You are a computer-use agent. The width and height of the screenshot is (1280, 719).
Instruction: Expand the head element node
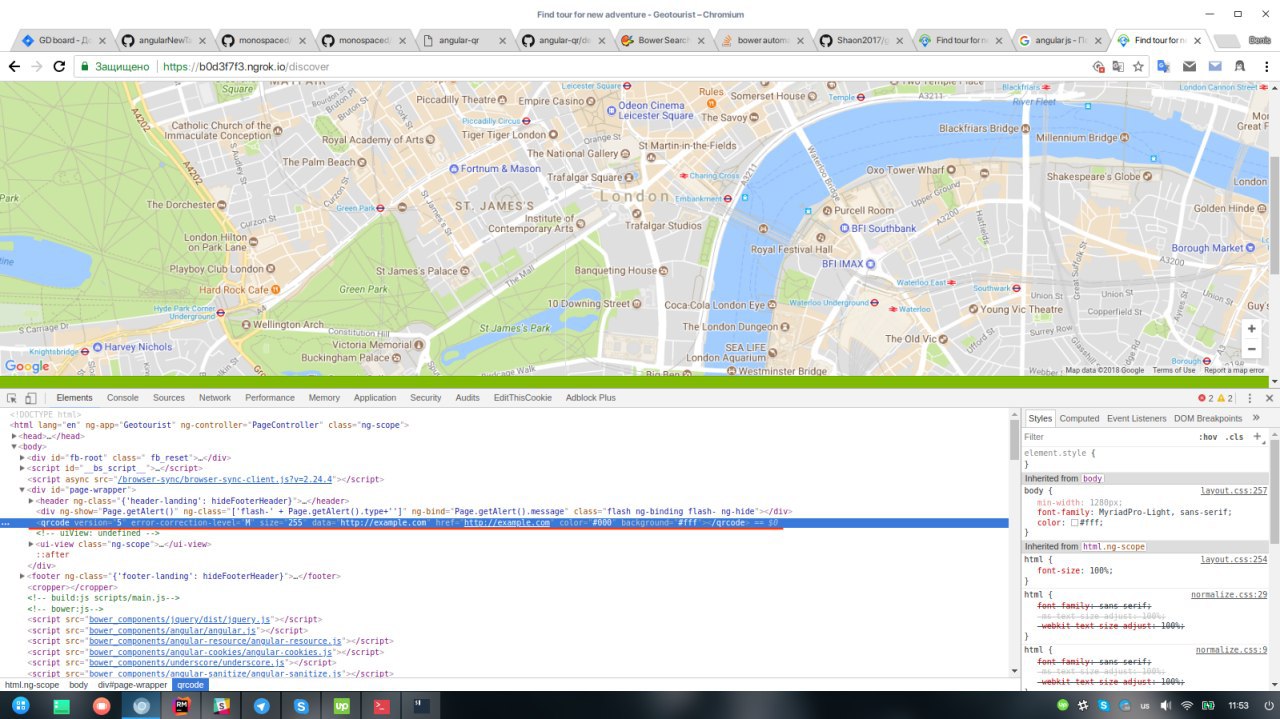14,436
